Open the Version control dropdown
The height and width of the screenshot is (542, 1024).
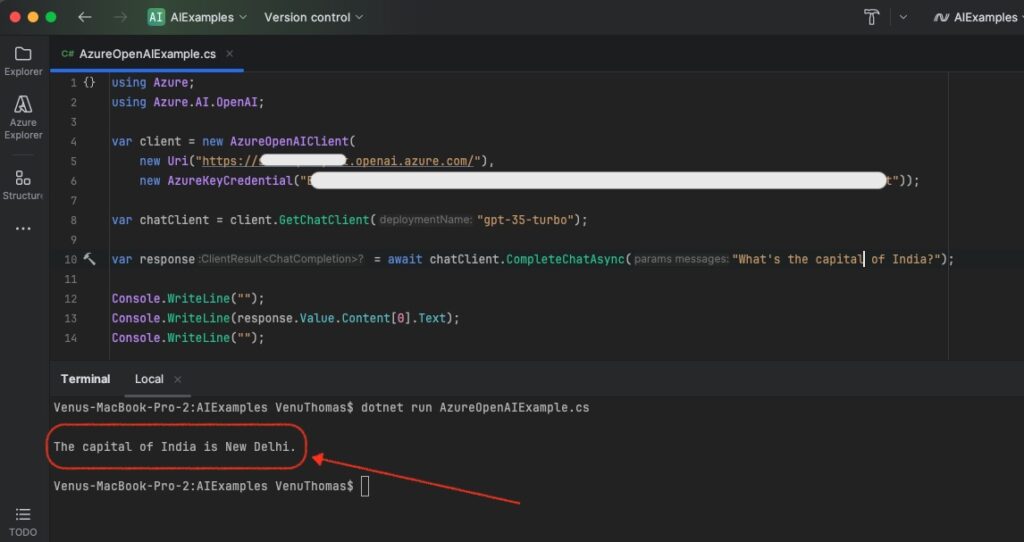[313, 17]
